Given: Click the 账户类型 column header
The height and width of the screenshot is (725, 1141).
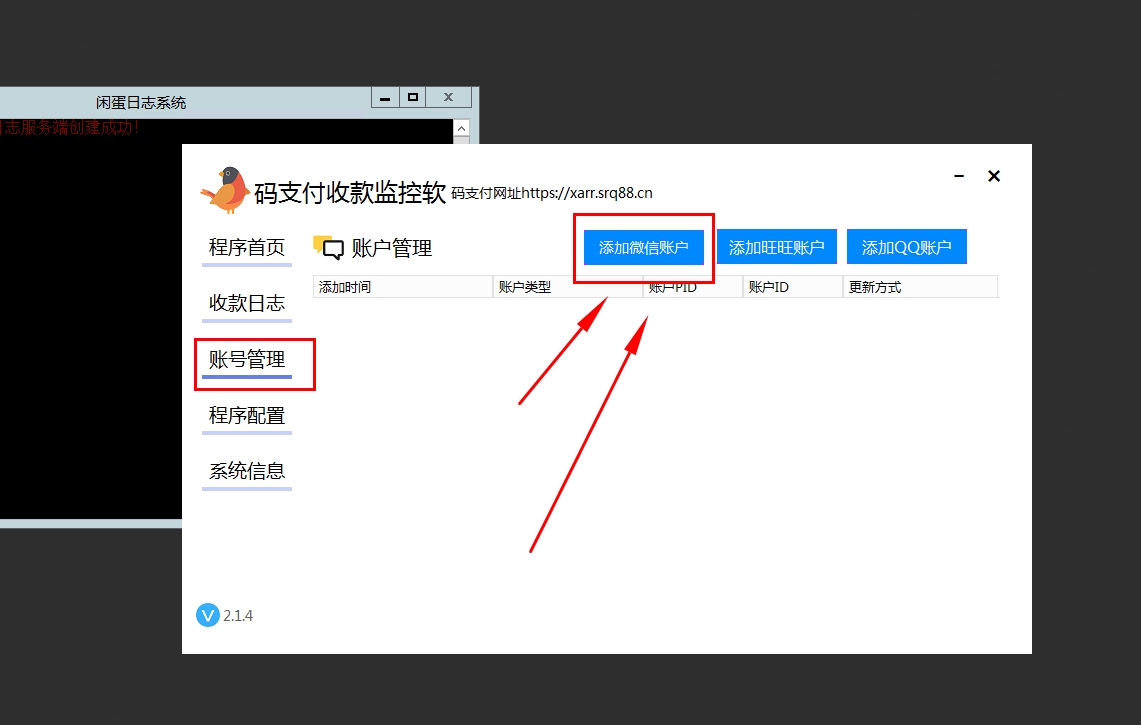Looking at the screenshot, I should (566, 287).
